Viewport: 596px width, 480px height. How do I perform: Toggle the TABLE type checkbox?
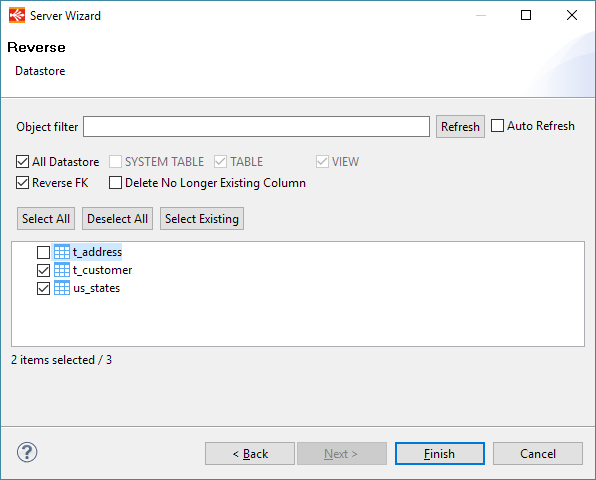point(220,162)
